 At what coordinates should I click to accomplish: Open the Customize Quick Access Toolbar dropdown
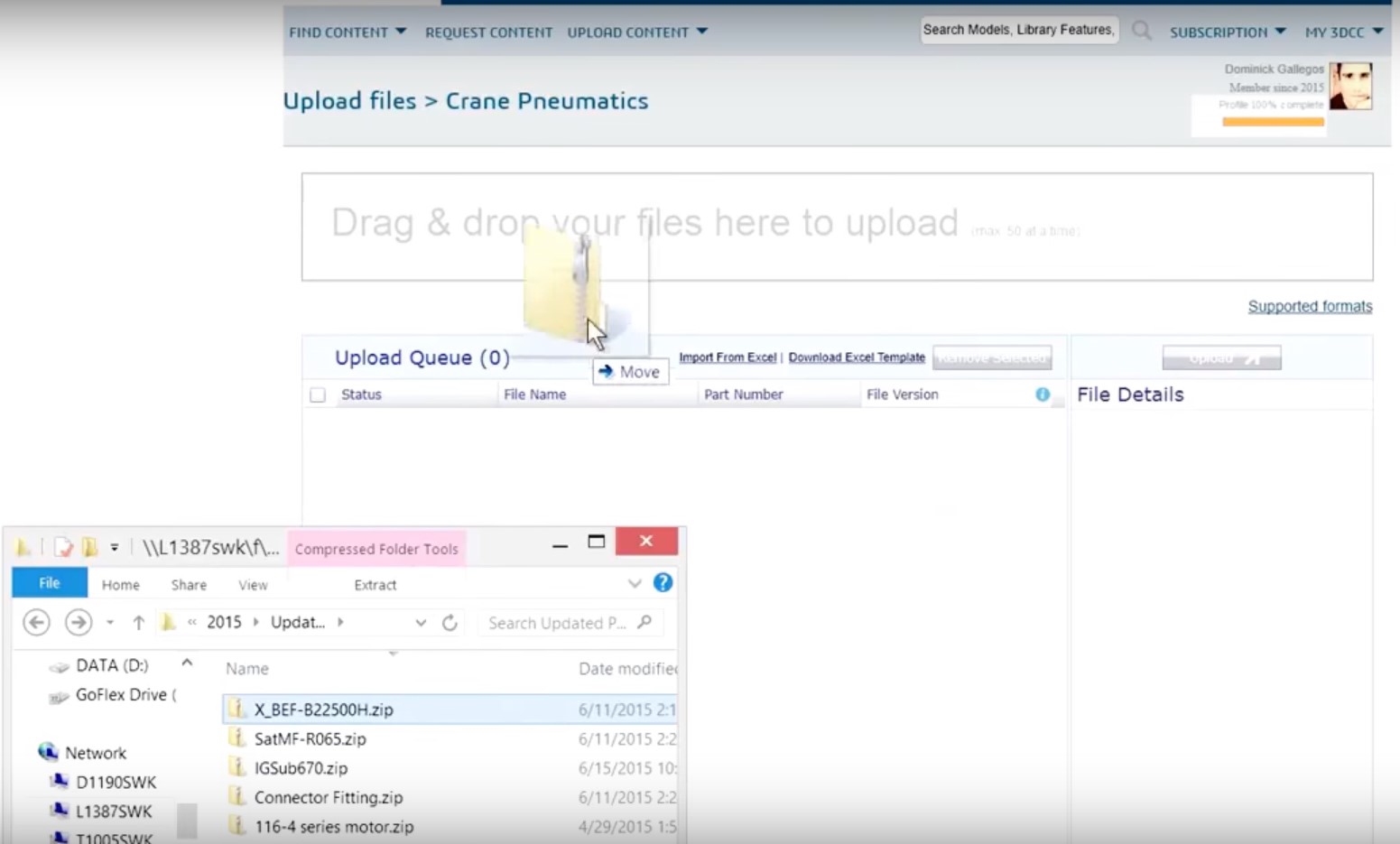tap(115, 547)
